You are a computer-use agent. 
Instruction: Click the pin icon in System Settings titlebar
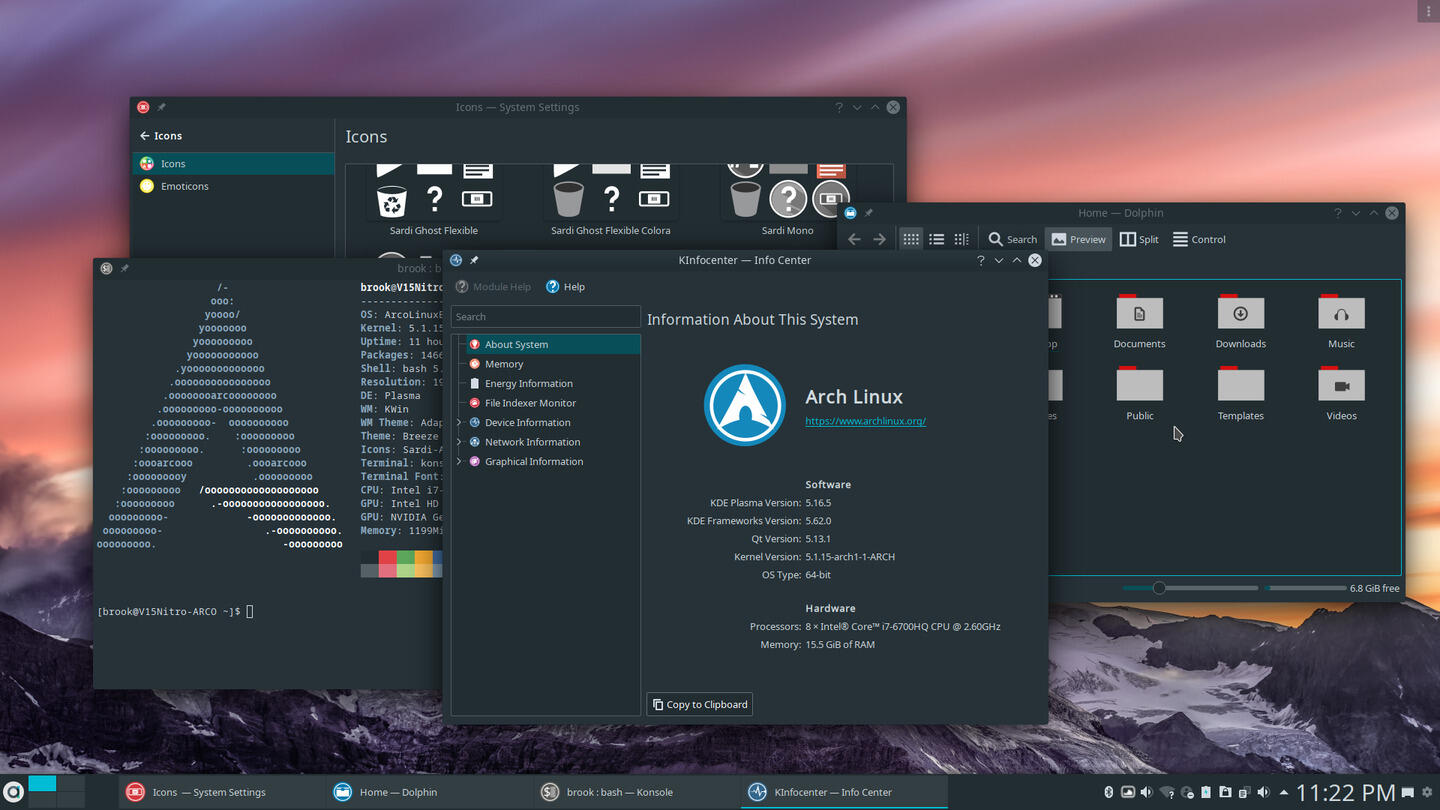(161, 107)
